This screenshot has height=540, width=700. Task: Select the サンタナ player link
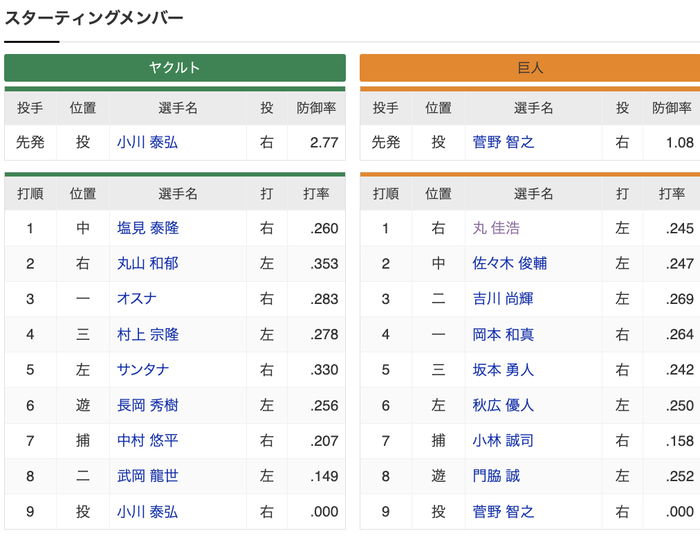coord(143,370)
